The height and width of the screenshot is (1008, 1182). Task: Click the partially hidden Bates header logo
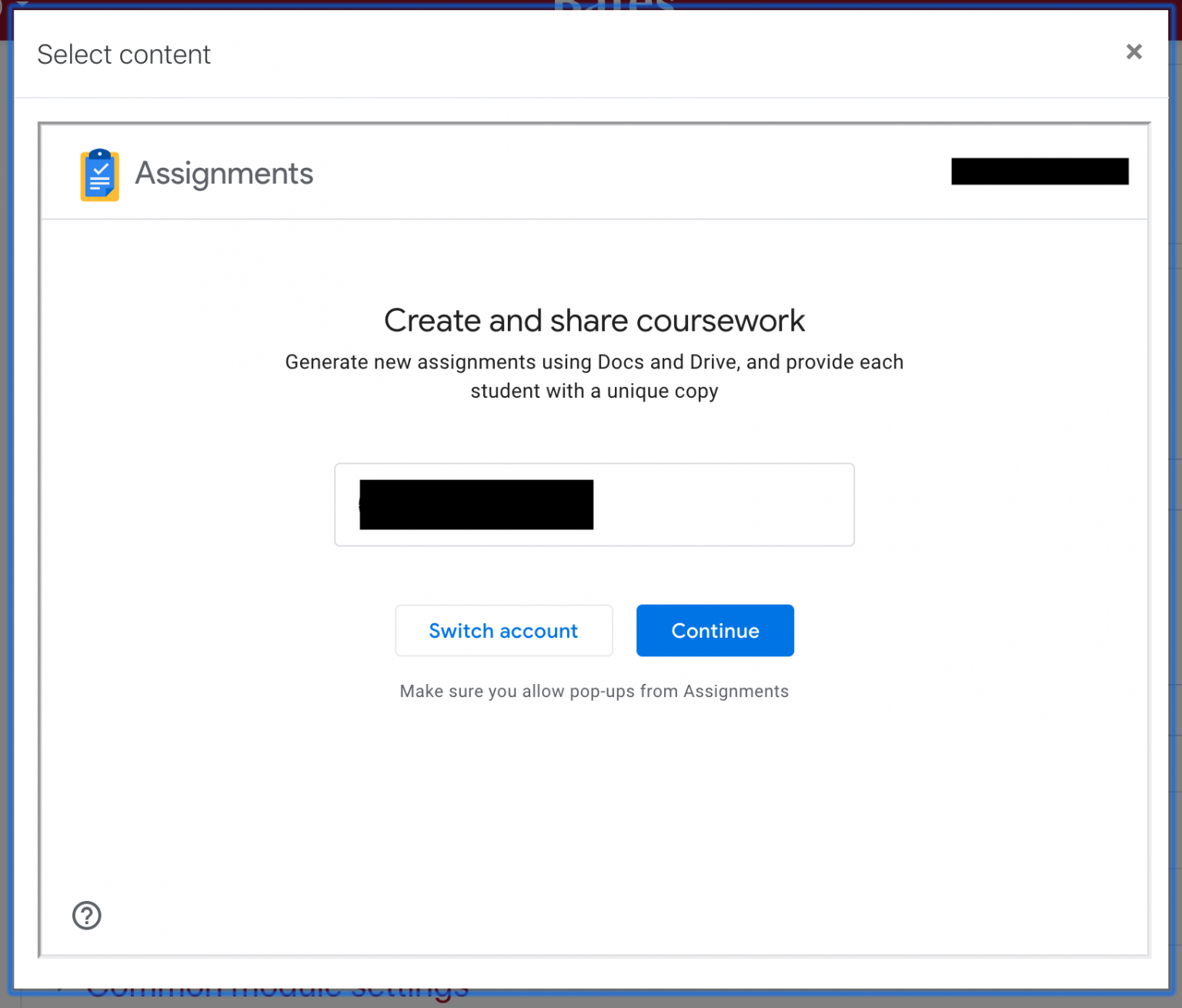(x=613, y=5)
